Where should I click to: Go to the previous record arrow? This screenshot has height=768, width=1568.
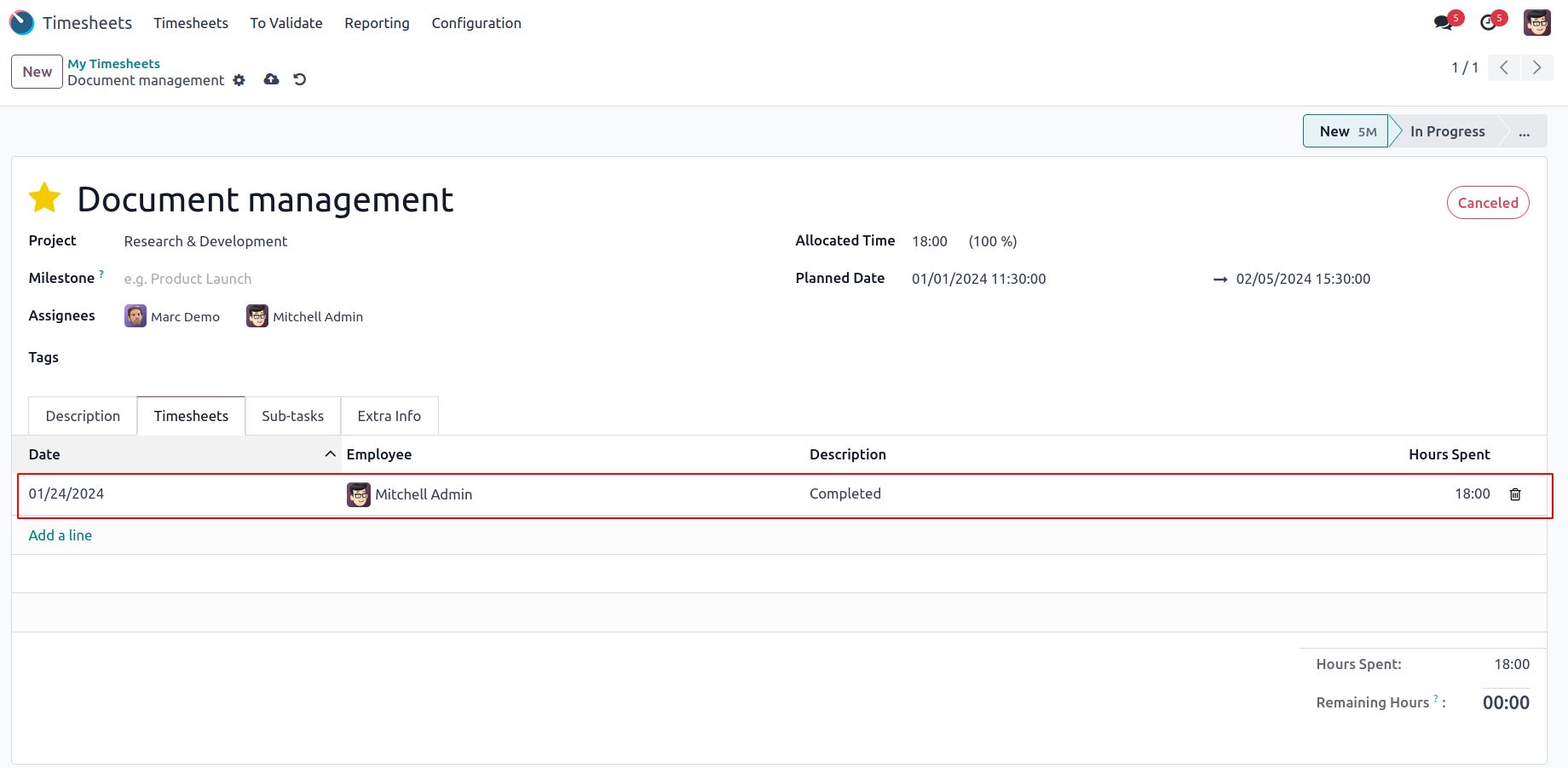(x=1504, y=67)
